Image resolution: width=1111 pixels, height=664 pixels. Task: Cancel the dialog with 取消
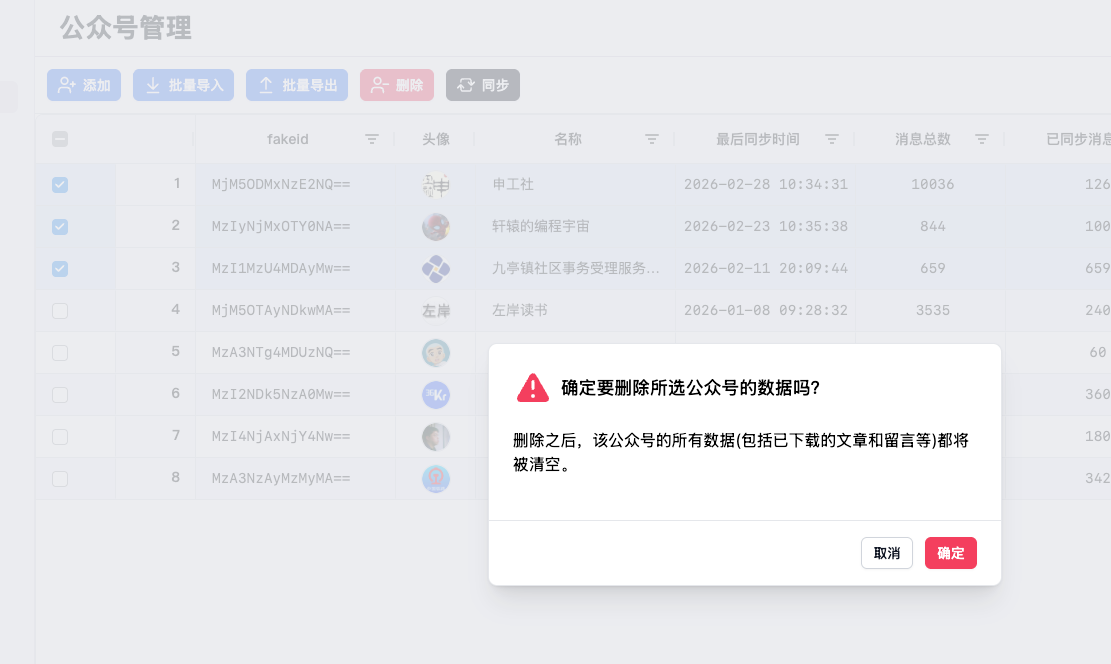886,553
